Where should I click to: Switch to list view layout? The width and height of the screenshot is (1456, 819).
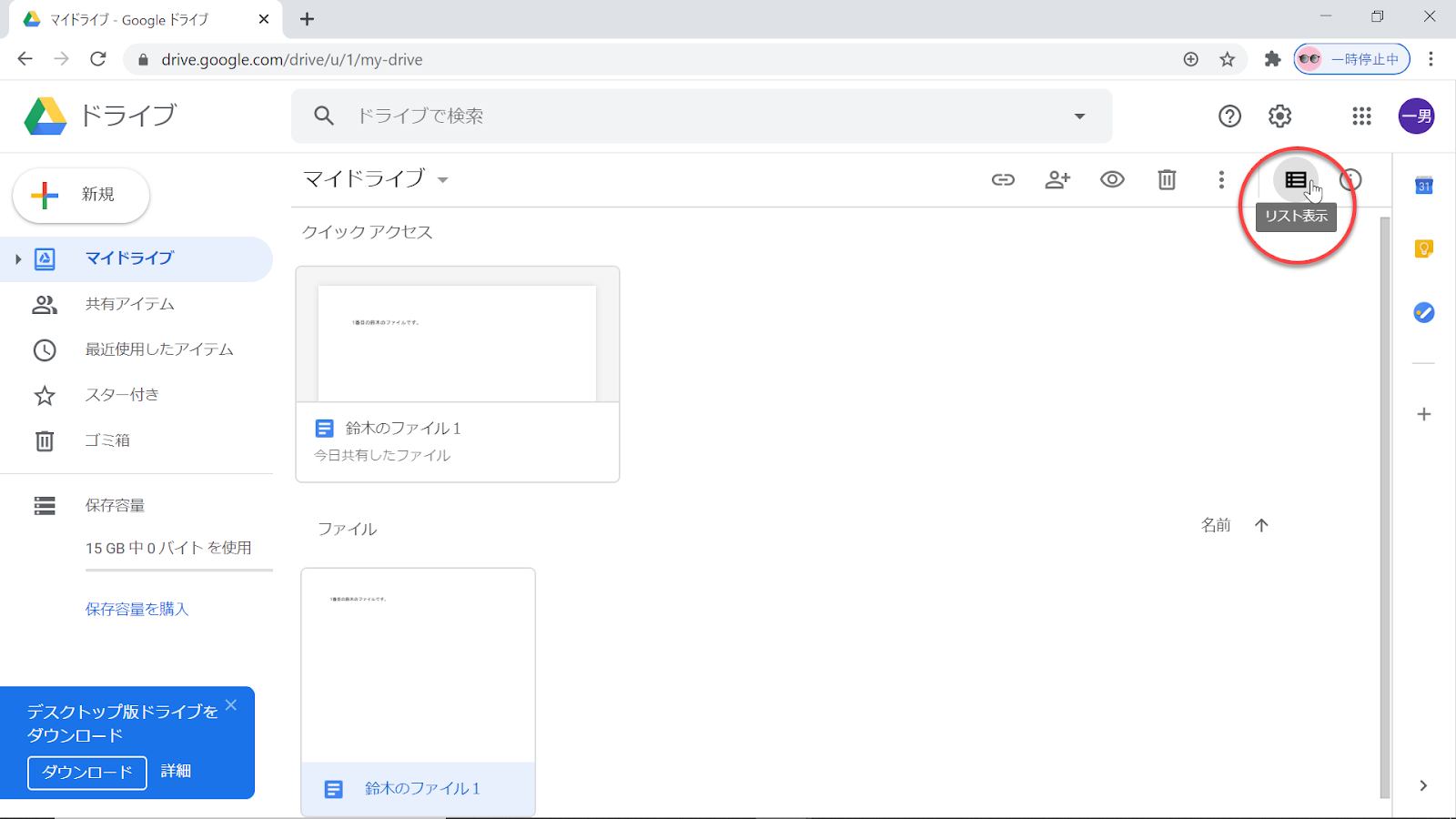(1296, 179)
